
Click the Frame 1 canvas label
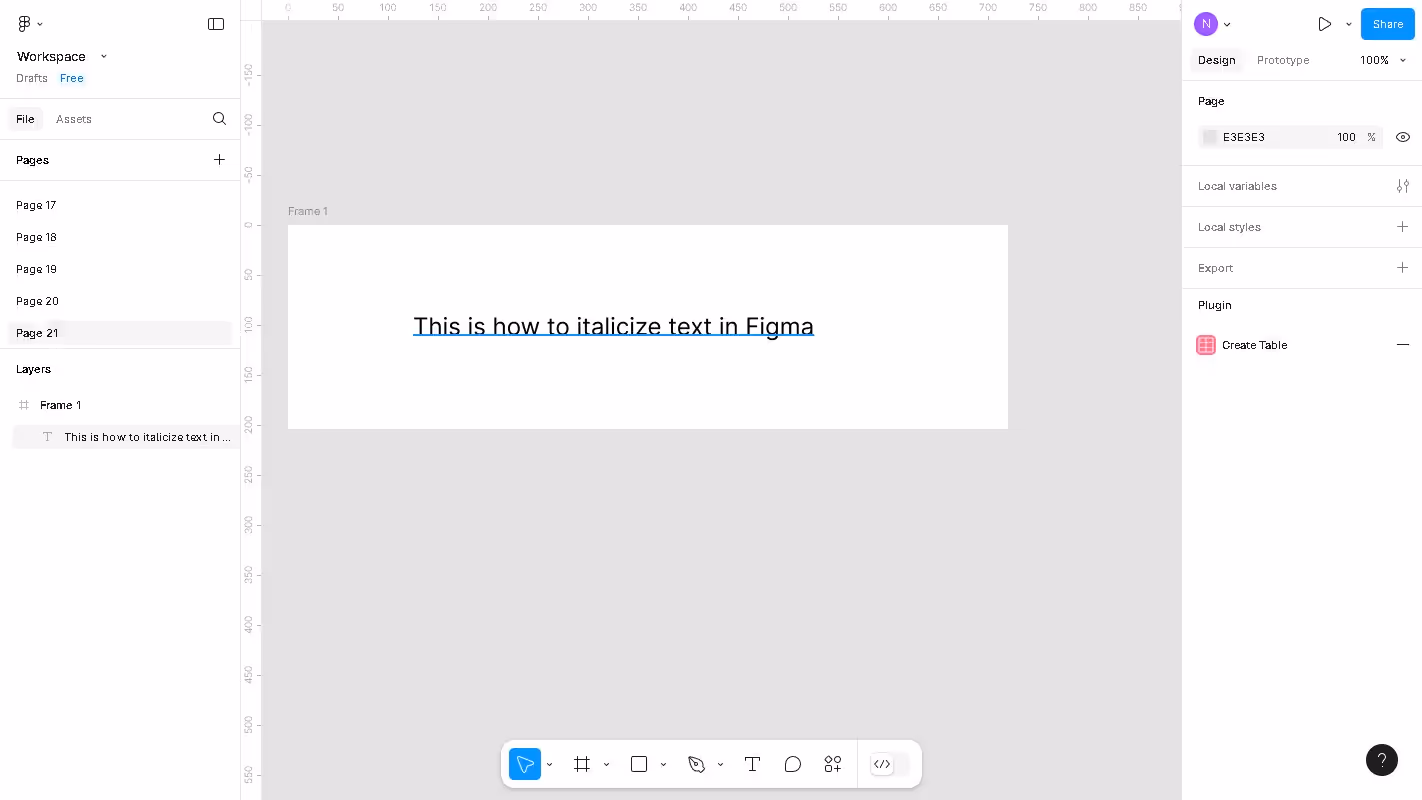click(x=308, y=211)
